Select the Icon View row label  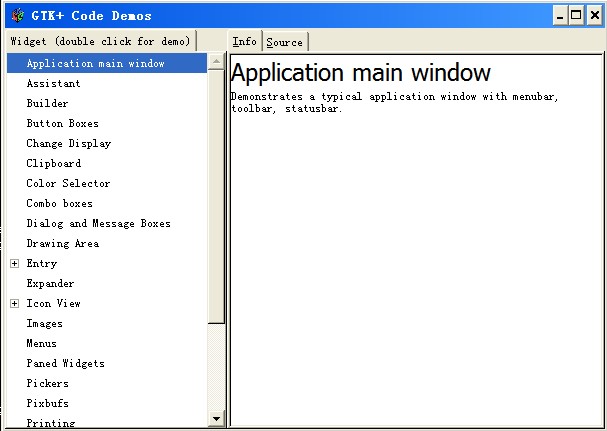(x=53, y=304)
